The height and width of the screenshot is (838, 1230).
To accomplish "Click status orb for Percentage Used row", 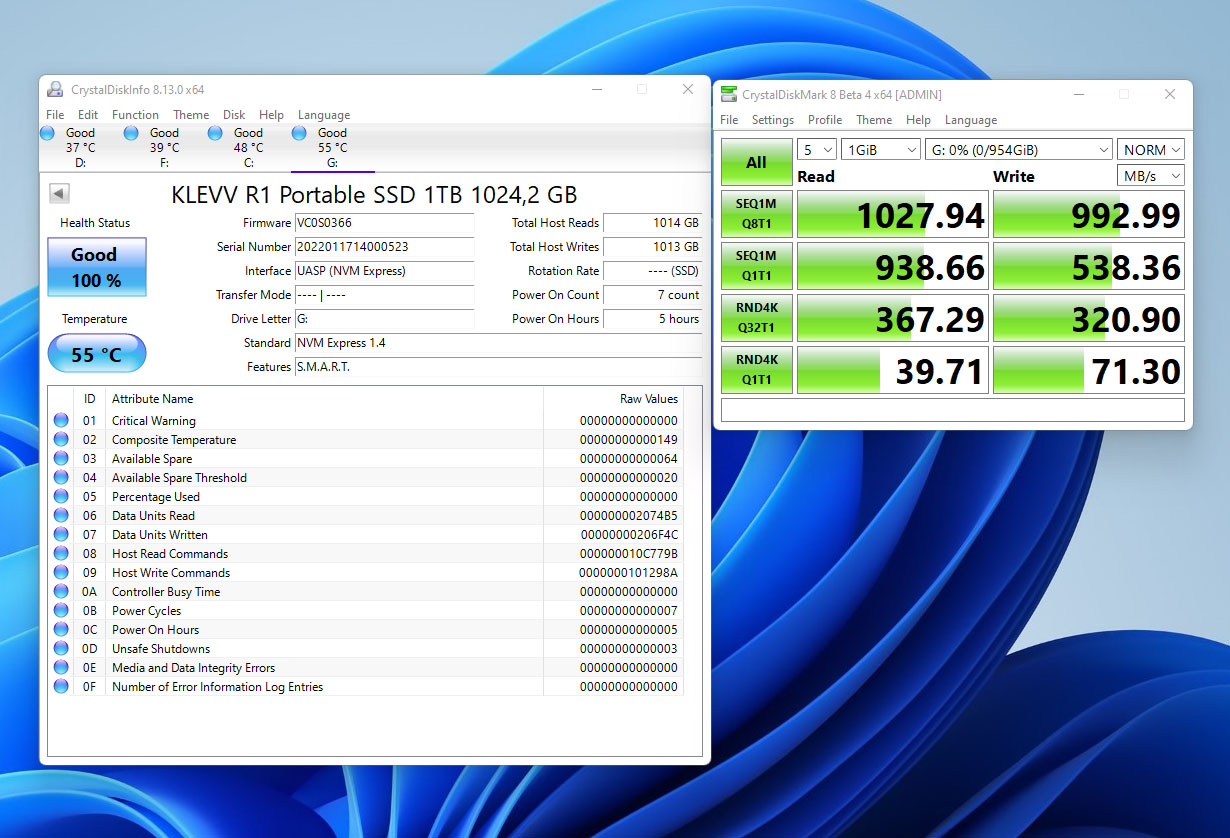I will click(62, 497).
